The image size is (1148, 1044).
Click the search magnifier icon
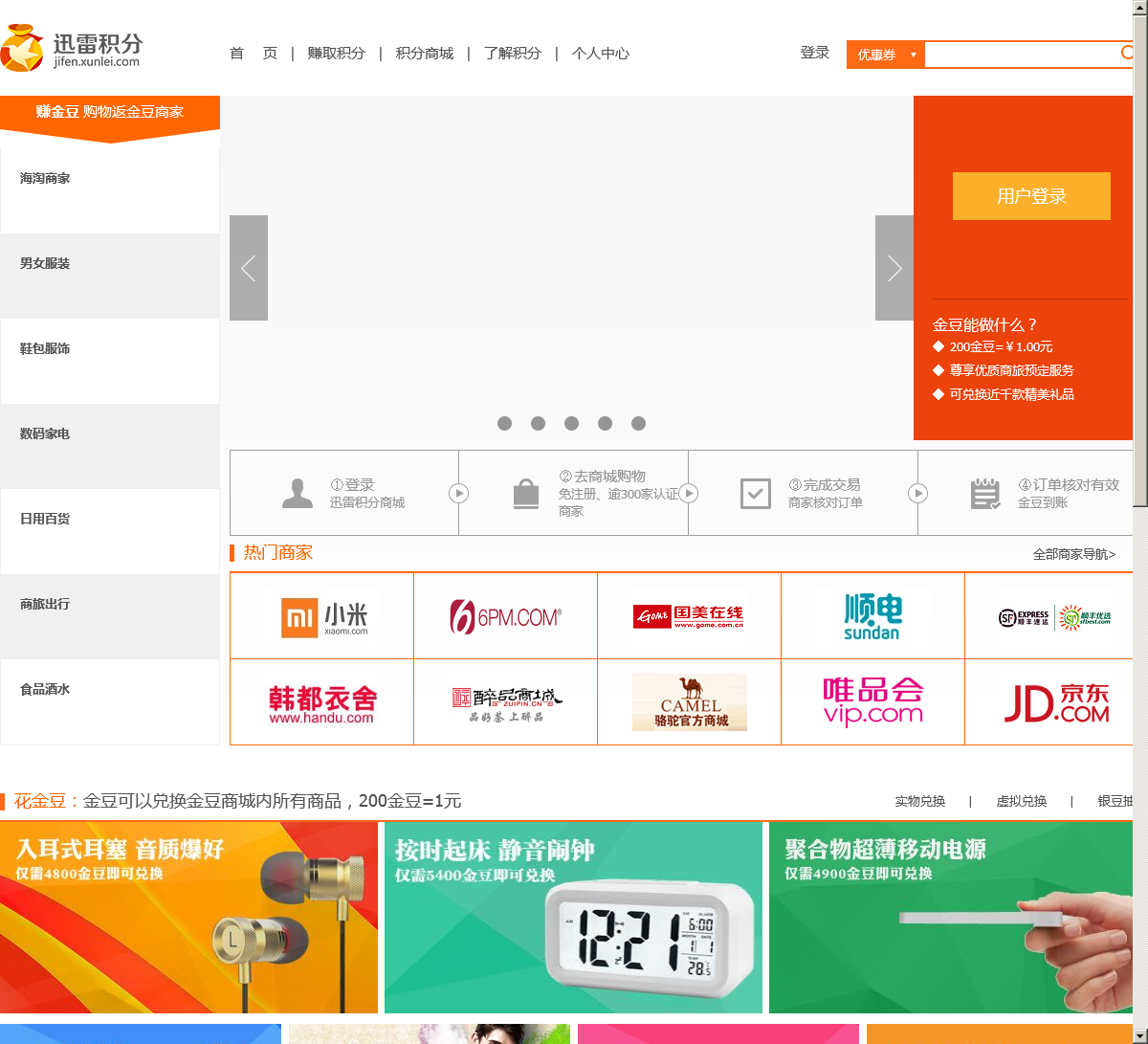coord(1127,54)
